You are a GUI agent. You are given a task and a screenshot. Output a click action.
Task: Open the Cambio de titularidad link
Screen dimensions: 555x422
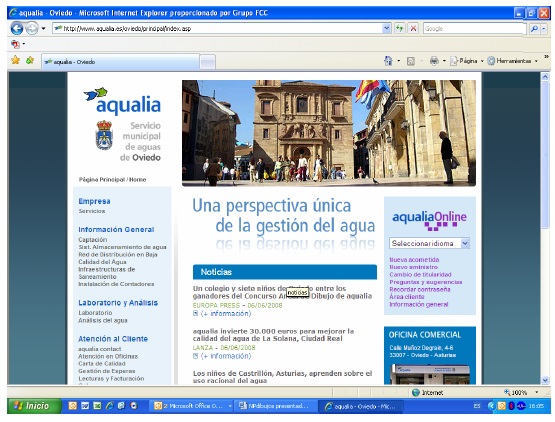(420, 274)
